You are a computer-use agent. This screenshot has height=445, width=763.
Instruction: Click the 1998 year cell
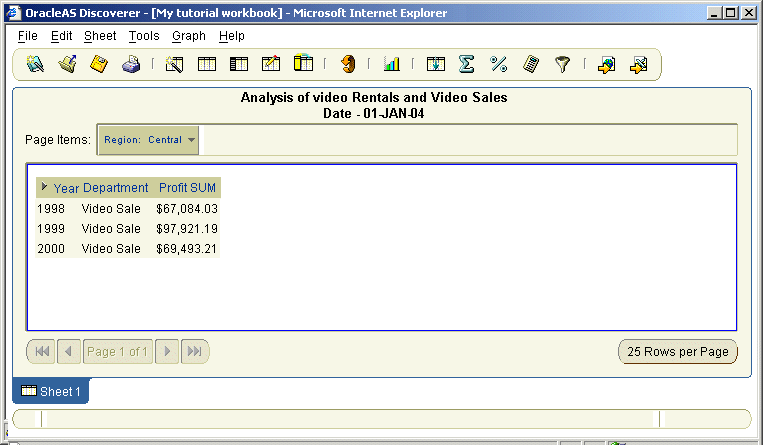point(51,209)
